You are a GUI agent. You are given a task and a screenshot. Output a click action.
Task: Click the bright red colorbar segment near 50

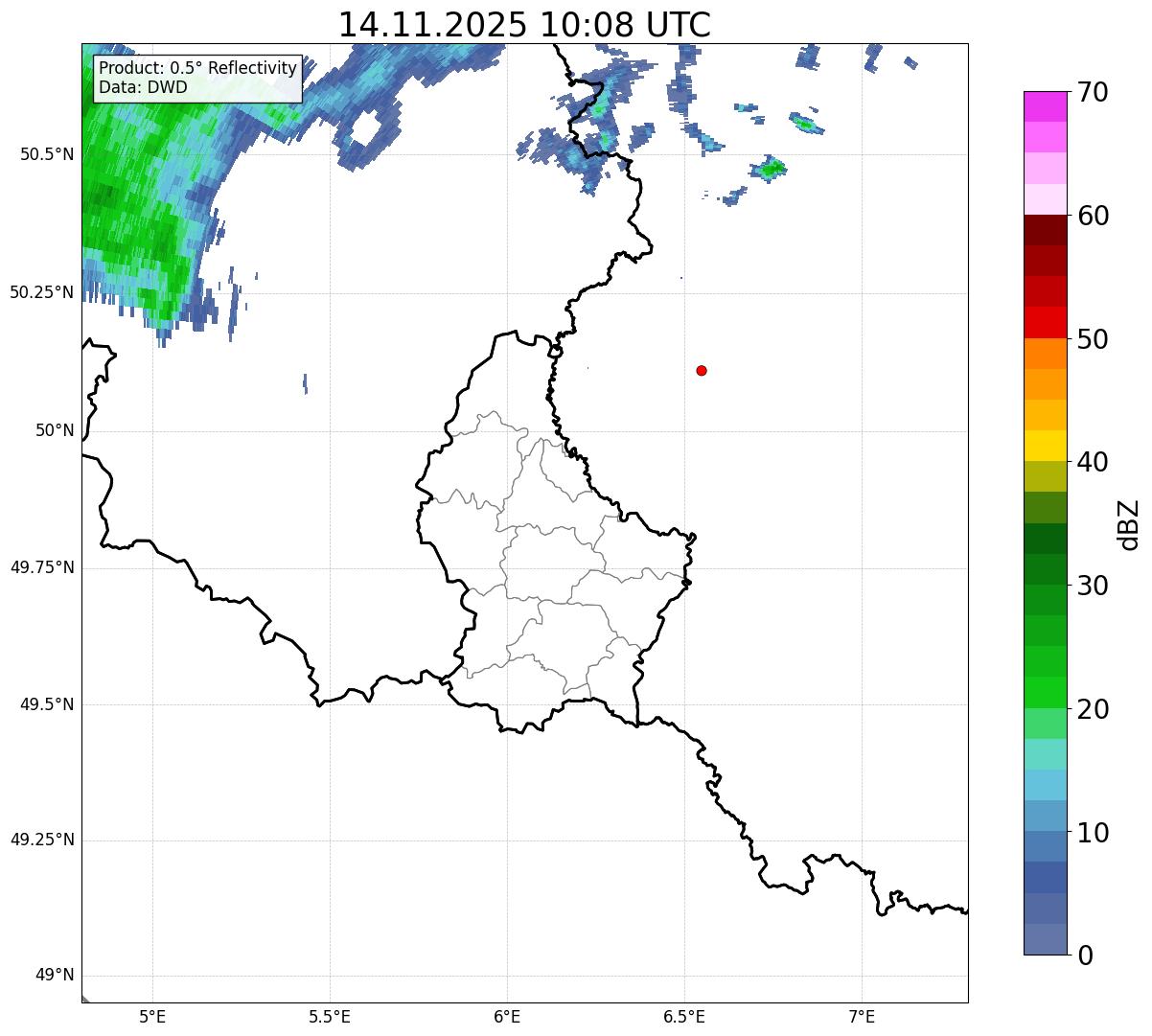coord(1045,323)
